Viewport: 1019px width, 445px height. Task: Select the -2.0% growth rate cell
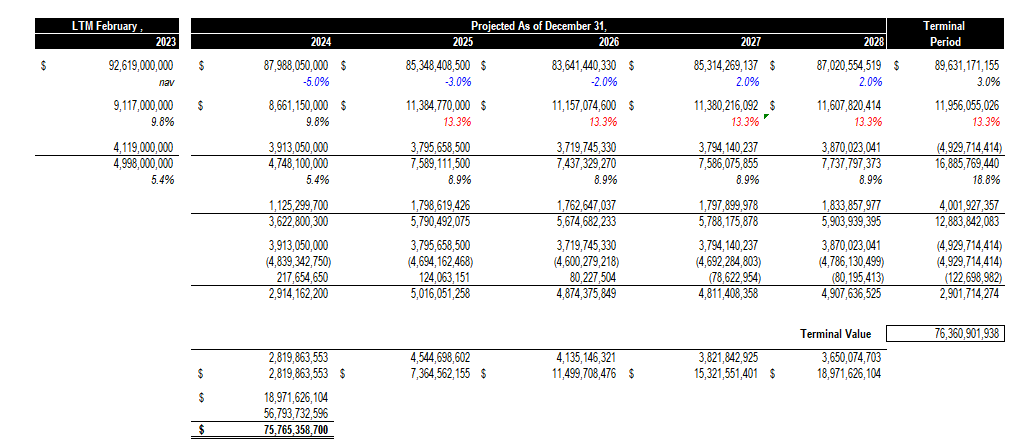[604, 83]
